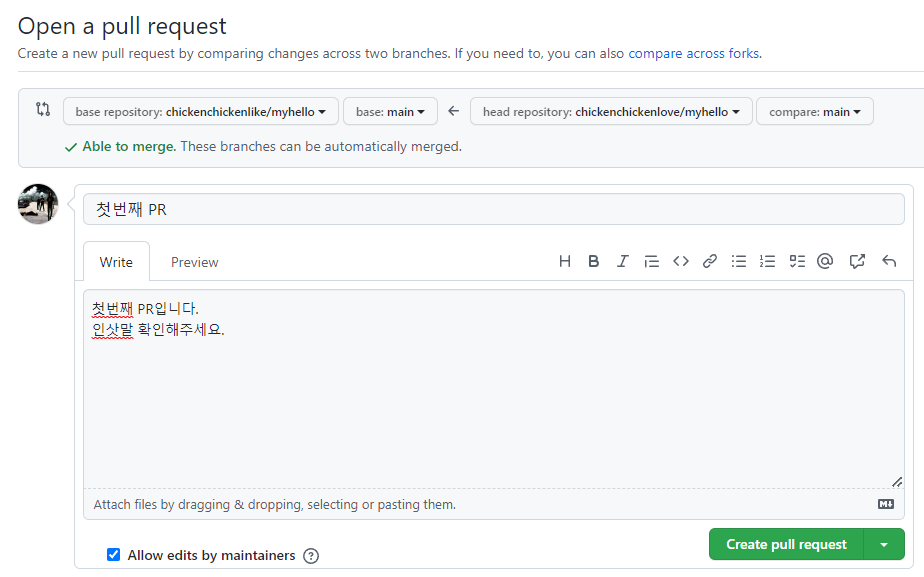Click the pull request title field
This screenshot has width=924, height=577.
tap(494, 209)
